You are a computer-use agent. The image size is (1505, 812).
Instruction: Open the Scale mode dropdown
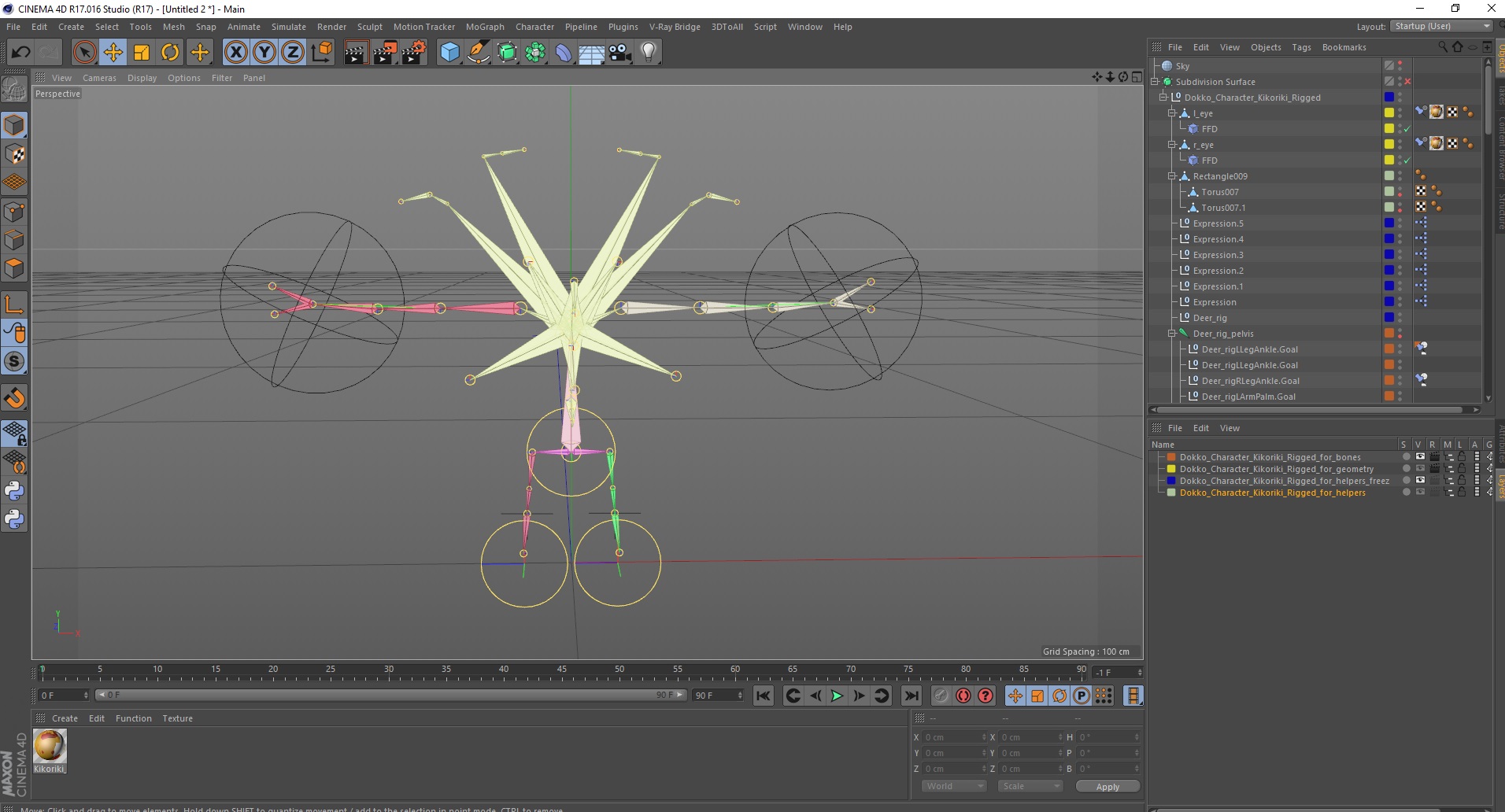point(1030,786)
